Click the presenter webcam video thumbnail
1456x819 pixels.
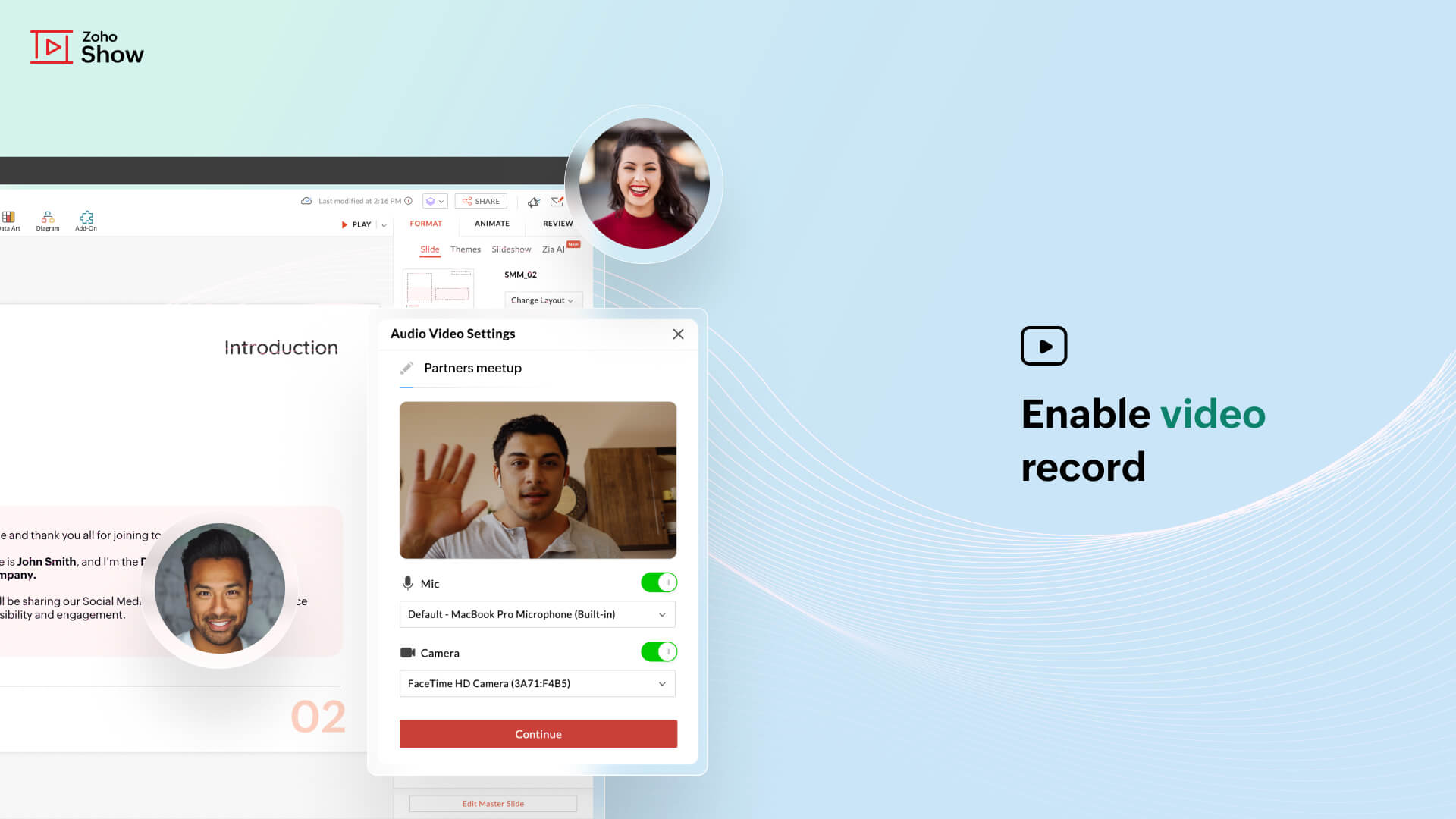538,479
